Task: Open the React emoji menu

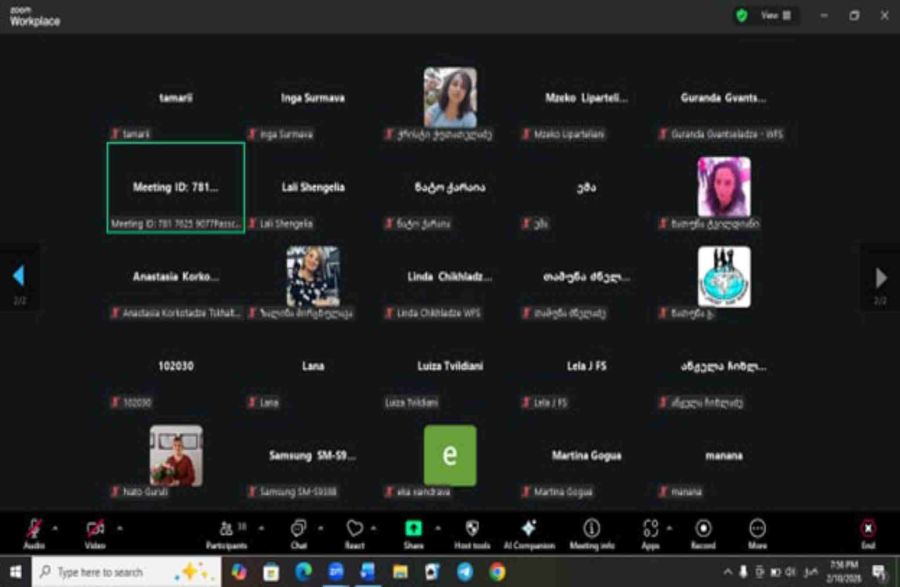Action: coord(354,530)
